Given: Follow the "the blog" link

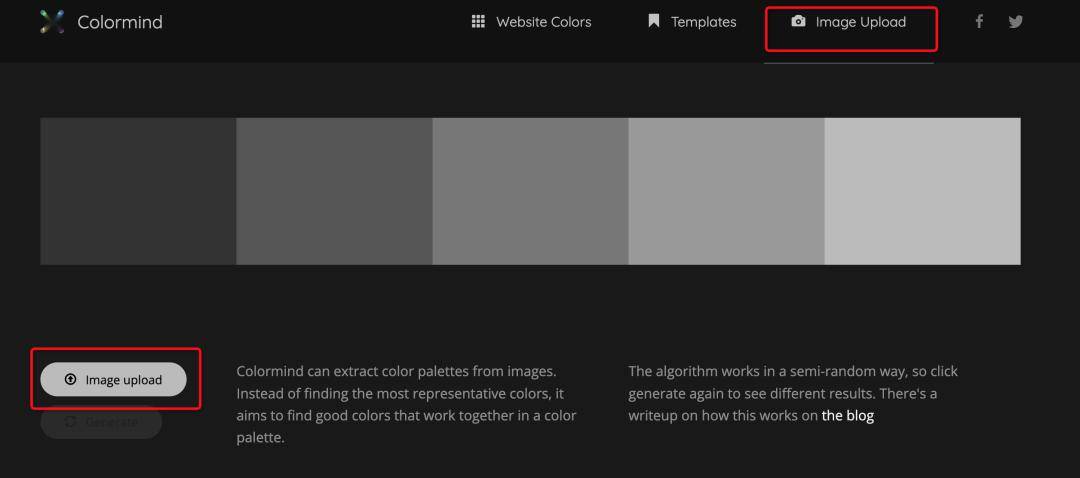Looking at the screenshot, I should pyautogui.click(x=847, y=415).
